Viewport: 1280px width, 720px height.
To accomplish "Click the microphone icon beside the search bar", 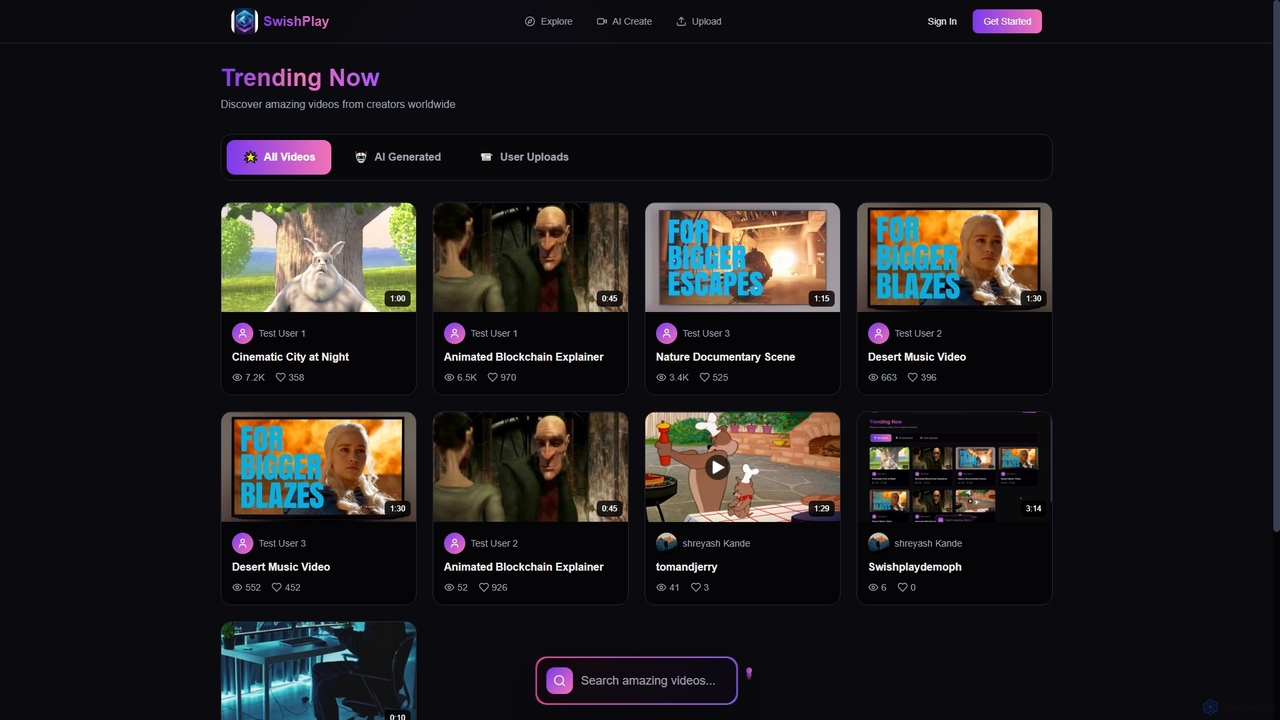I will (x=749, y=674).
